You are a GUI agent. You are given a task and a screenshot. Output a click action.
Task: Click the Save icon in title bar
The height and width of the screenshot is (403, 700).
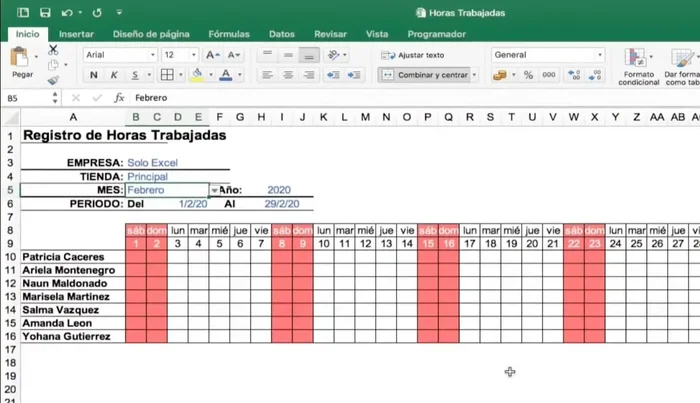click(45, 12)
